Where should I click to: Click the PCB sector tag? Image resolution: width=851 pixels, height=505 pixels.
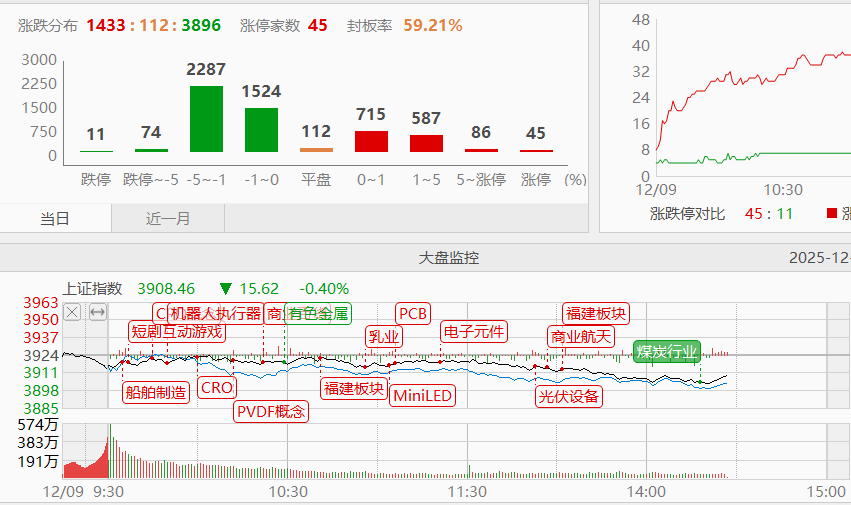[412, 313]
